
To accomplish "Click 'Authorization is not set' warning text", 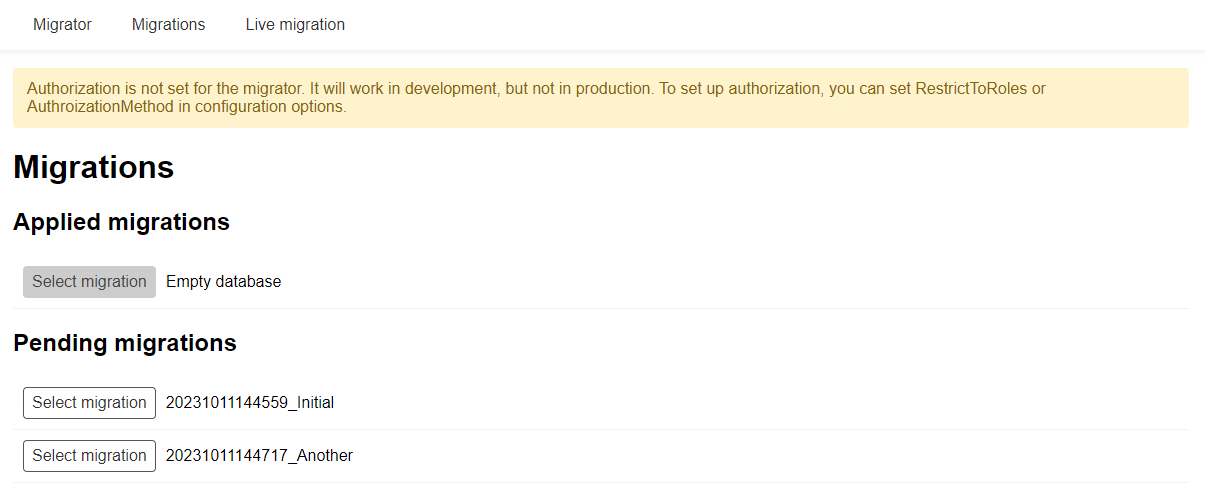I will pyautogui.click(x=110, y=89).
